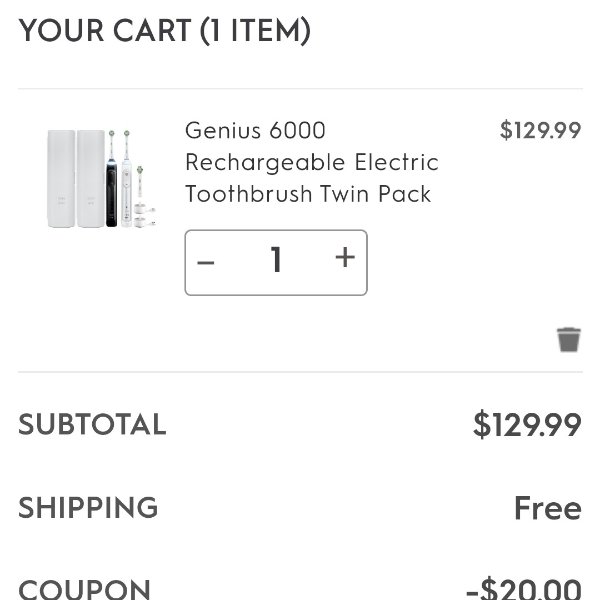The image size is (600, 600).
Task: Decrease quantity with the minus button
Action: pyautogui.click(x=205, y=262)
